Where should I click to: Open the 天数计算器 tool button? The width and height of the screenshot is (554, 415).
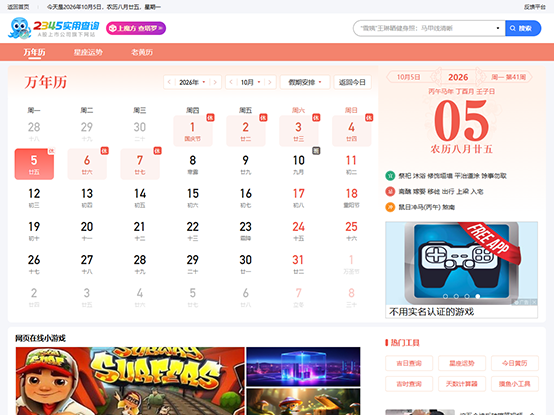pos(461,384)
